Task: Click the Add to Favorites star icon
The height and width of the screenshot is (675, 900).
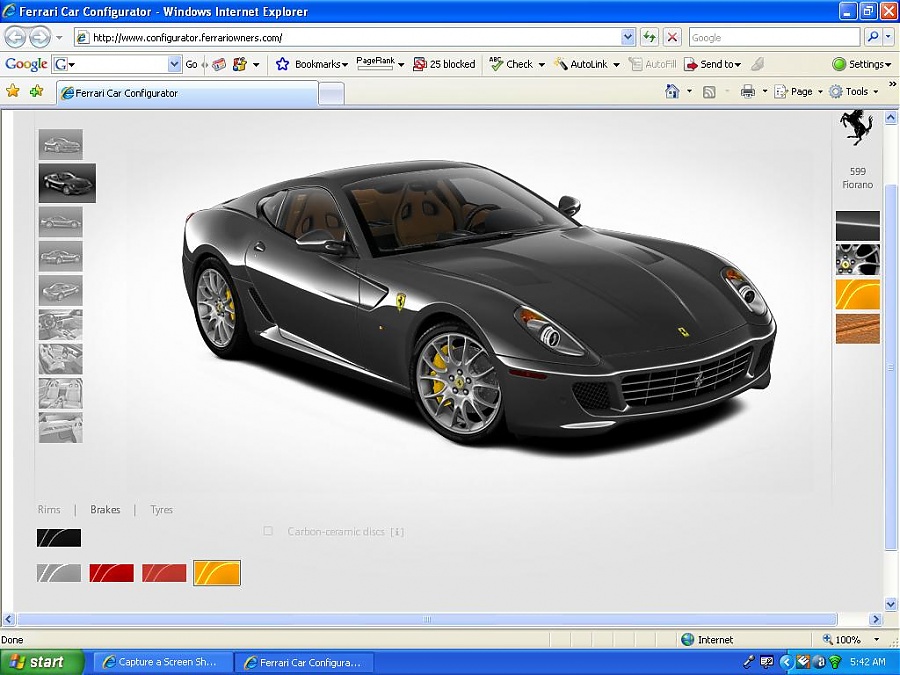Action: (36, 91)
